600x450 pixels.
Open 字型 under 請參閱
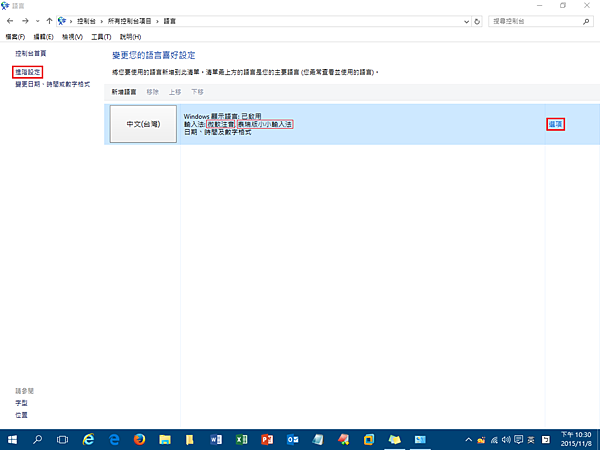21,403
